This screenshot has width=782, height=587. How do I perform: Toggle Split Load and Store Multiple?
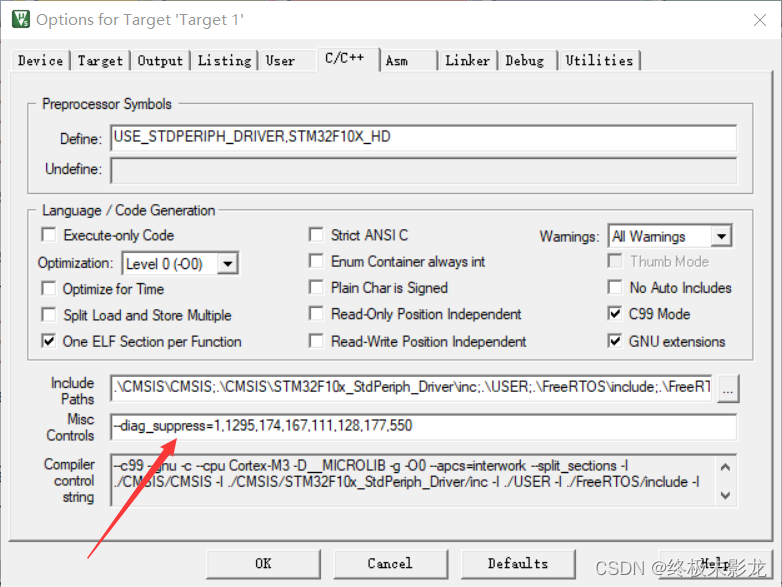(49, 315)
